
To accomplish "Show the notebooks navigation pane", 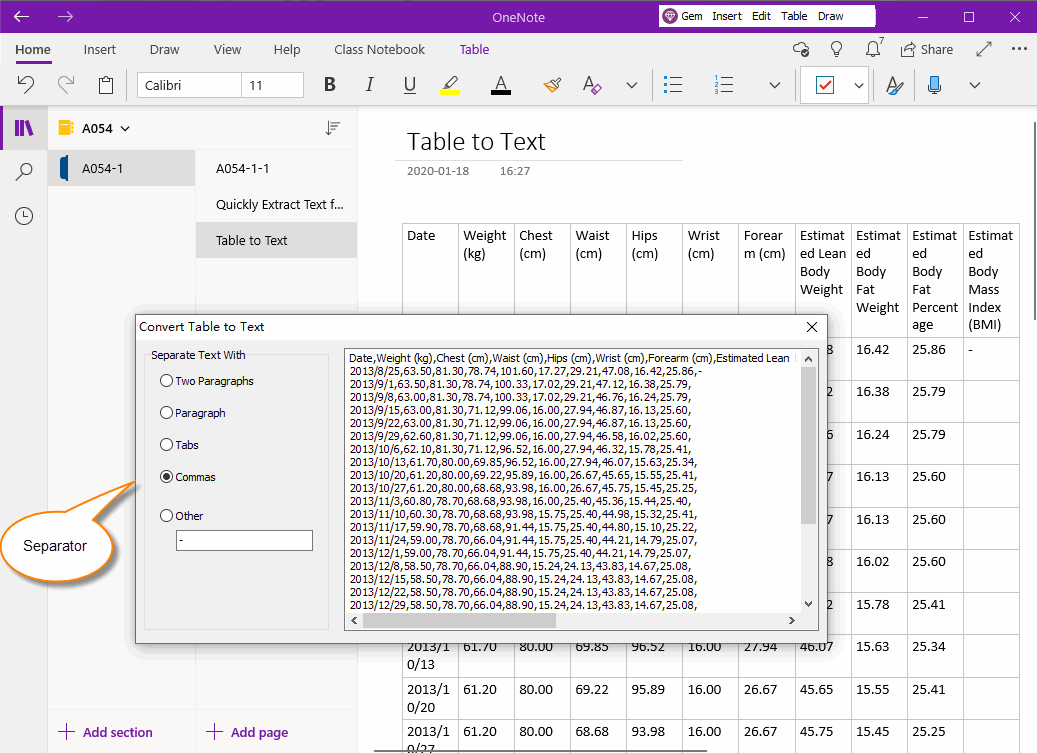I will (24, 128).
